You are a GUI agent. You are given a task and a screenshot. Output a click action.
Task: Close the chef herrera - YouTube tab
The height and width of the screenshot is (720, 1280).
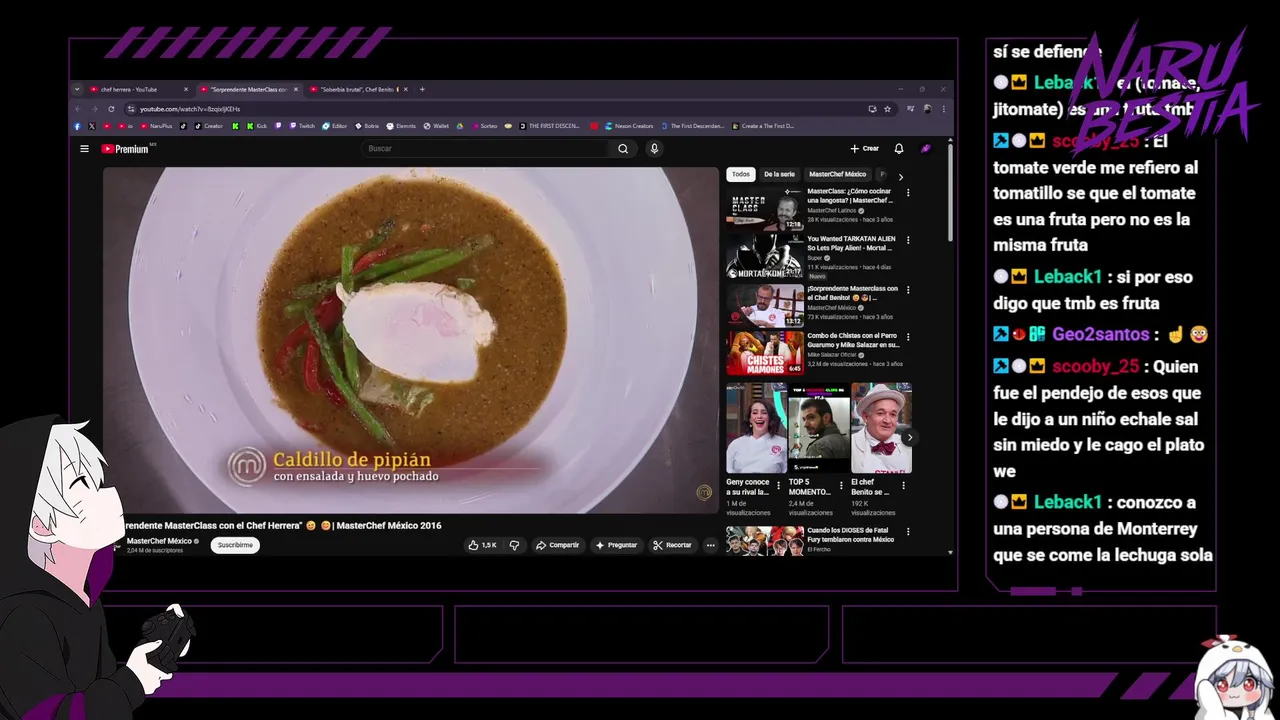coord(186,89)
